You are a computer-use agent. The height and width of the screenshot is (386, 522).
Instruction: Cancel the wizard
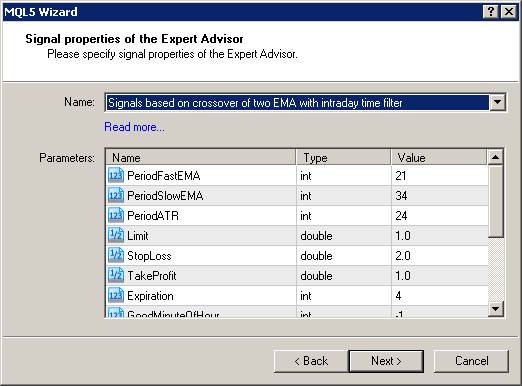point(471,361)
